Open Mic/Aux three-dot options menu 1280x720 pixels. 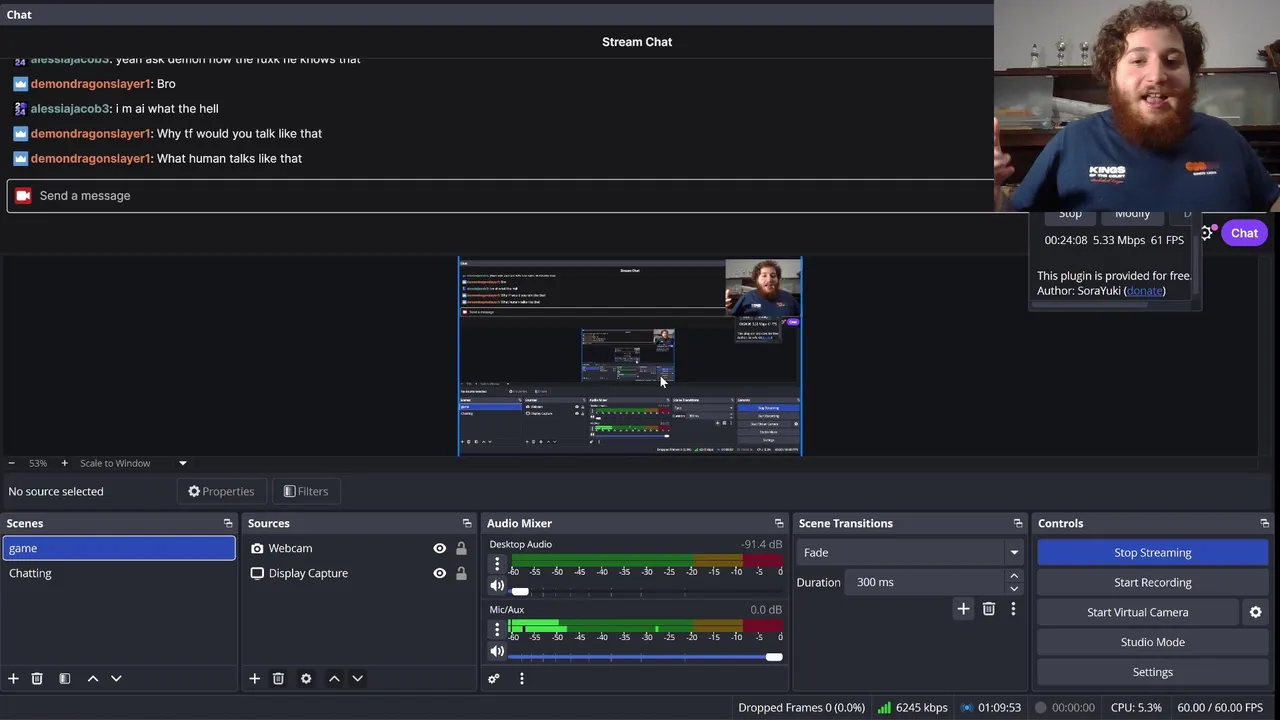pos(497,629)
